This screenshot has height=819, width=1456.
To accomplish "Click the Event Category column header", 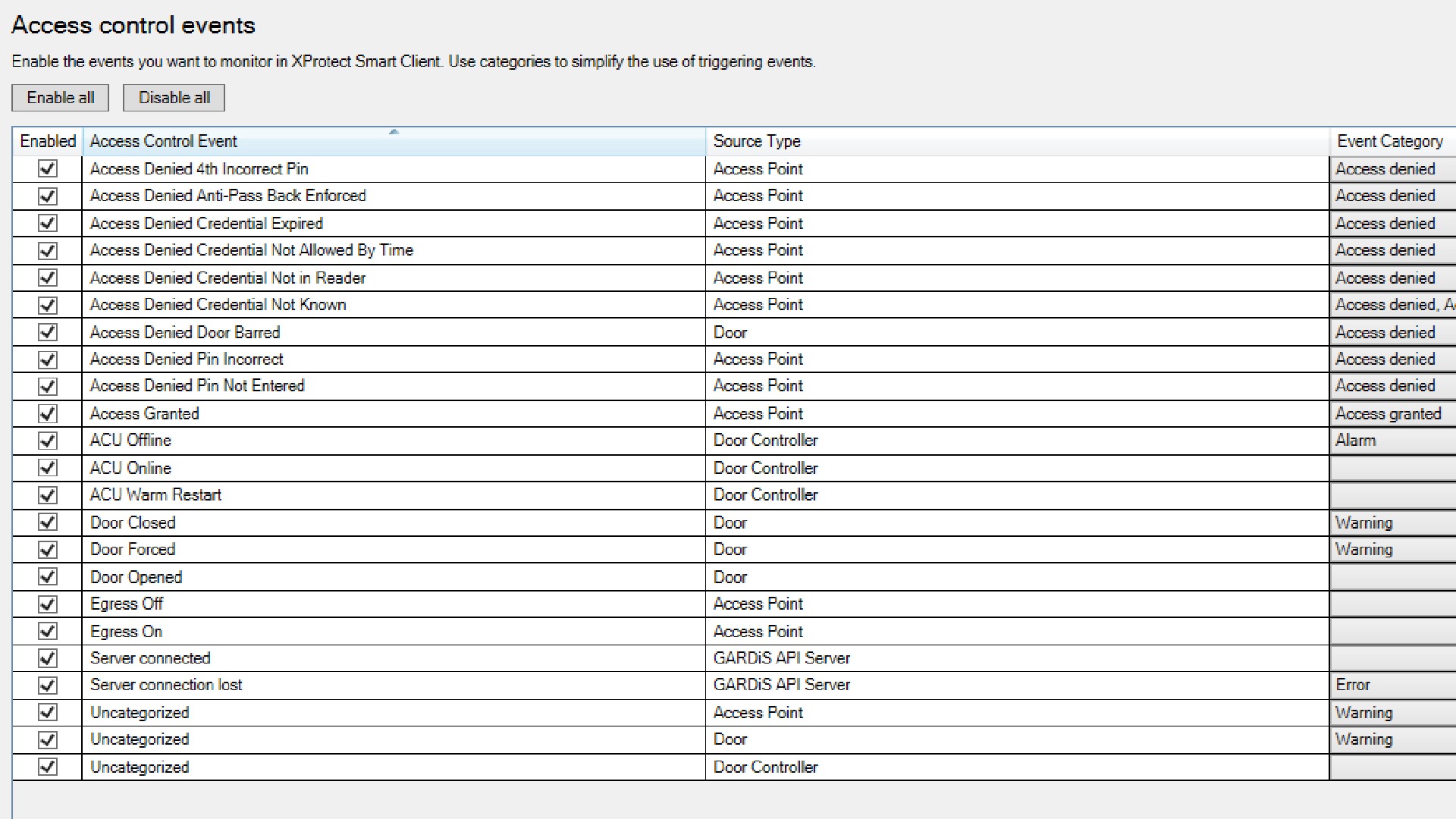I will (x=1390, y=142).
